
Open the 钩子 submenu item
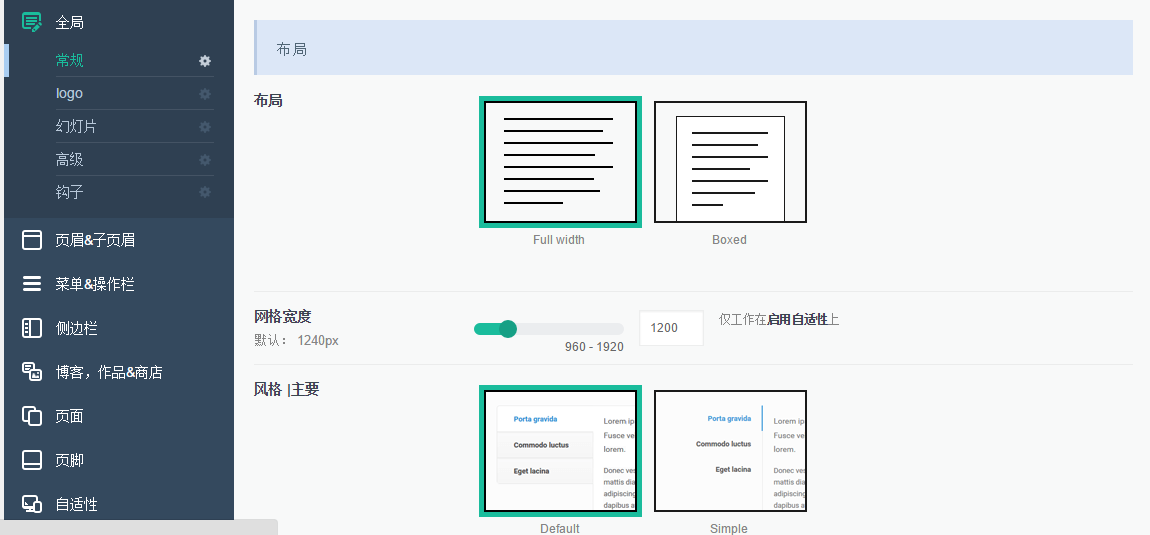[70, 192]
